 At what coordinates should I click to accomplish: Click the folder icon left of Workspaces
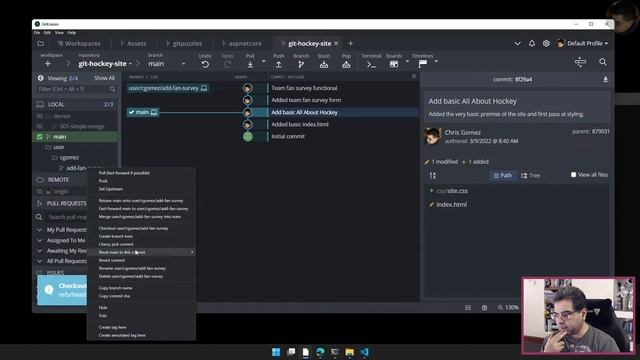40,43
